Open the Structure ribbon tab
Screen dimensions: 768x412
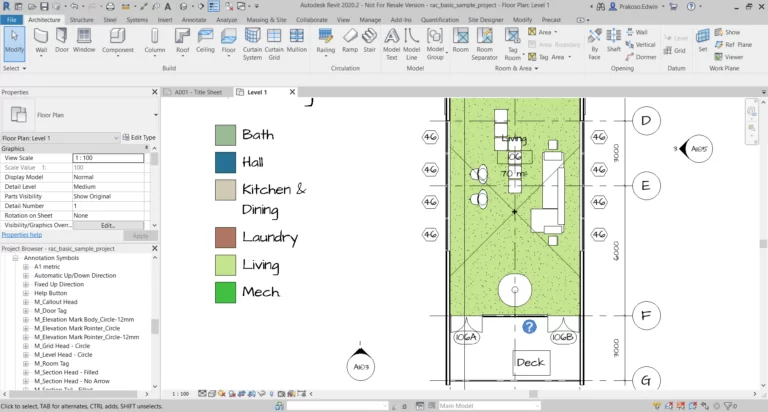click(x=82, y=19)
